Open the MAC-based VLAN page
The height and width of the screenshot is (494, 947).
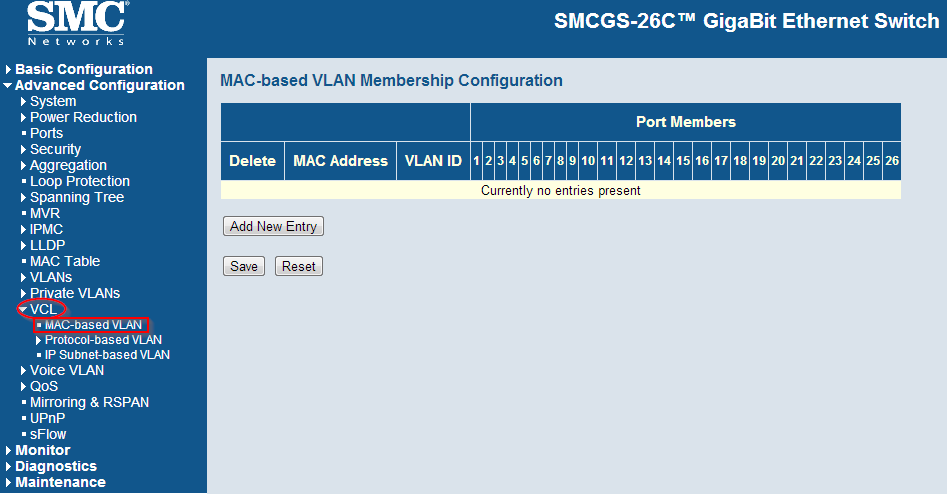coord(93,325)
